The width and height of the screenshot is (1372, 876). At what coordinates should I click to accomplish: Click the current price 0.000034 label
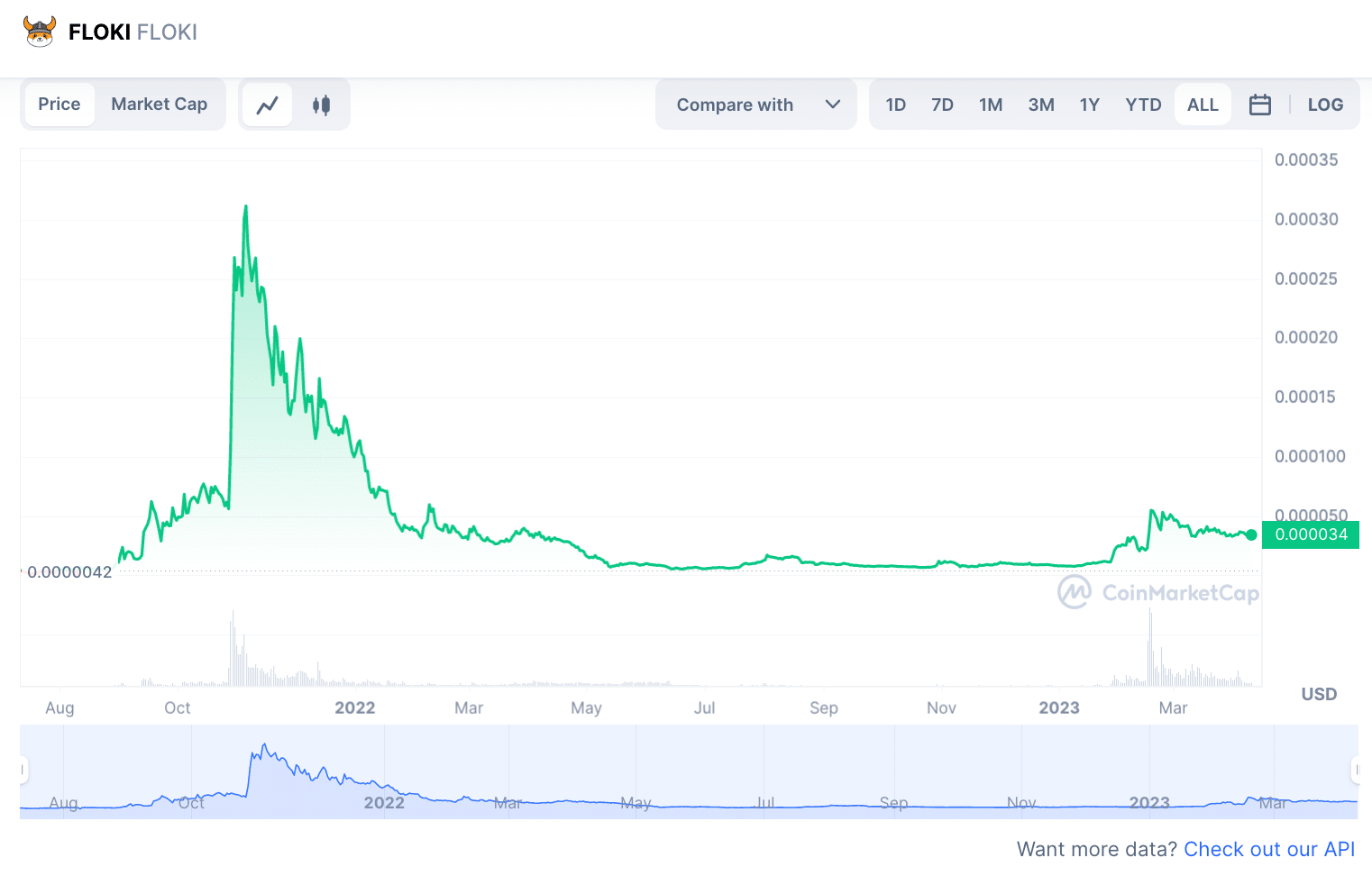coord(1311,534)
